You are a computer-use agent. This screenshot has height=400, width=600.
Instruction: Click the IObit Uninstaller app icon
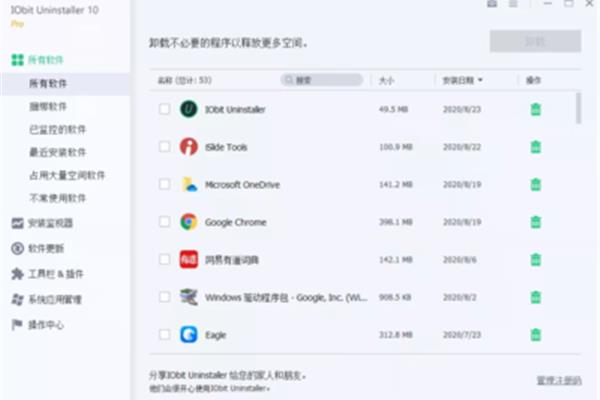(x=189, y=109)
